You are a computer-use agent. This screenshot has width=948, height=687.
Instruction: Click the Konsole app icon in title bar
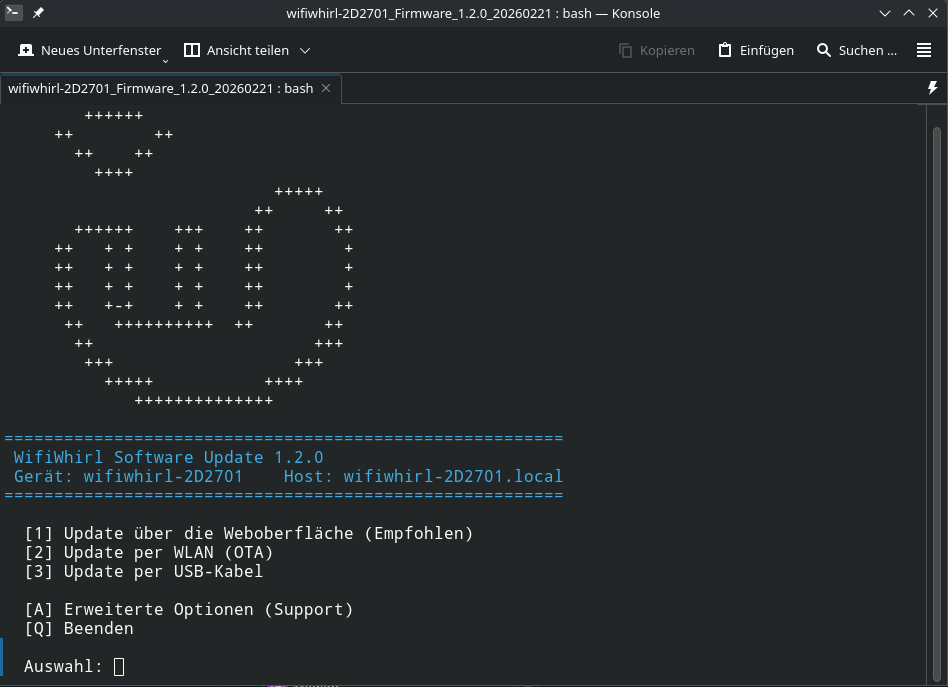pyautogui.click(x=14, y=14)
